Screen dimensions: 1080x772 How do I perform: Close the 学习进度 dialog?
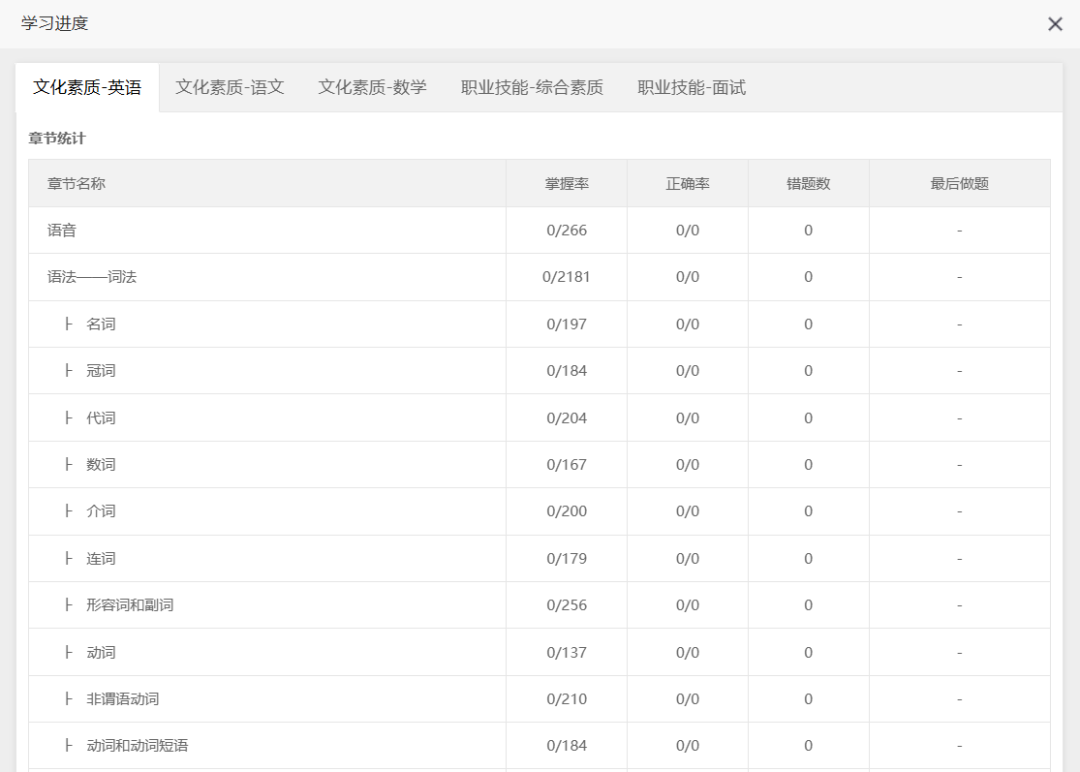1055,24
